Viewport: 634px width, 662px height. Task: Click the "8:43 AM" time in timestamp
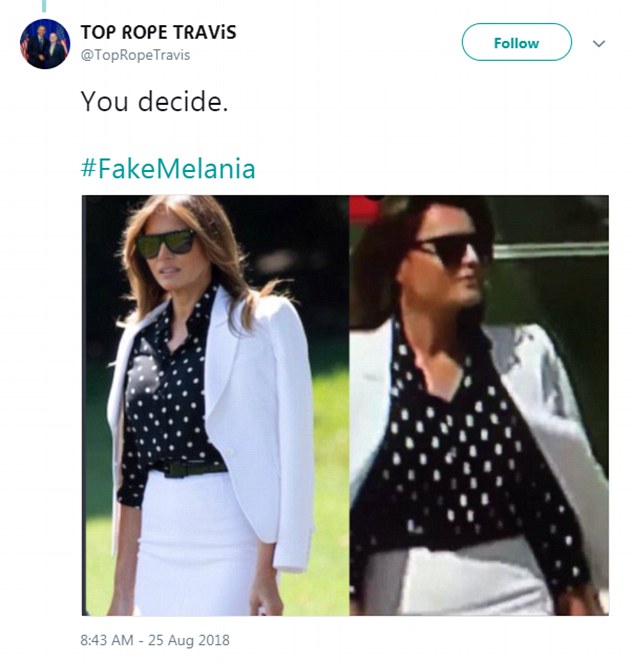point(109,637)
